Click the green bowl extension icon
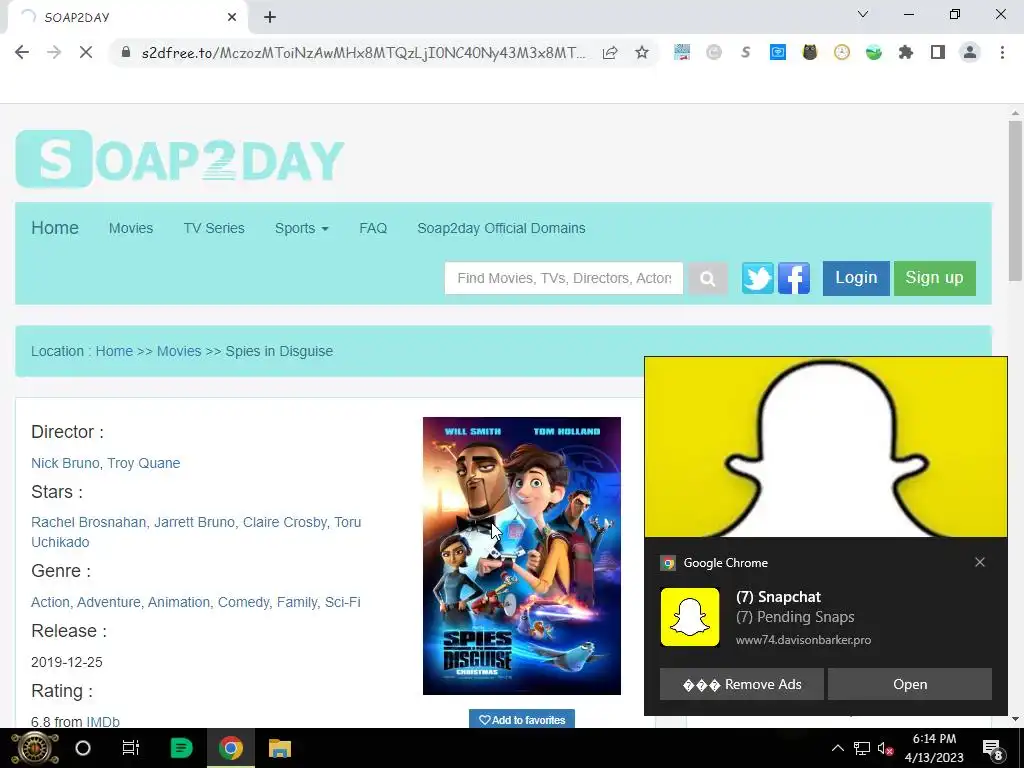Viewport: 1024px width, 768px height. tap(874, 52)
